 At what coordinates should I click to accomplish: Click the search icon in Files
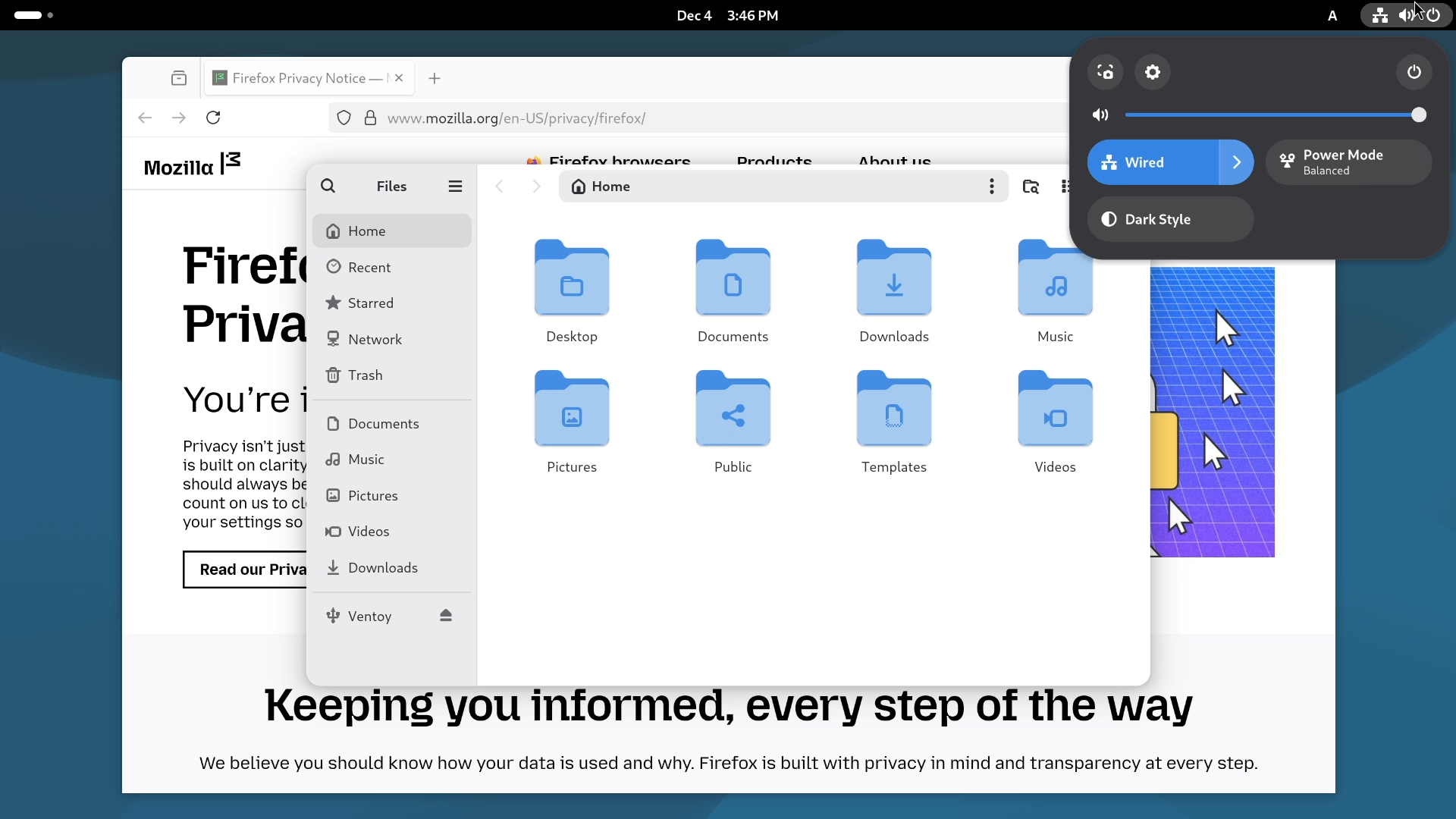coord(328,187)
